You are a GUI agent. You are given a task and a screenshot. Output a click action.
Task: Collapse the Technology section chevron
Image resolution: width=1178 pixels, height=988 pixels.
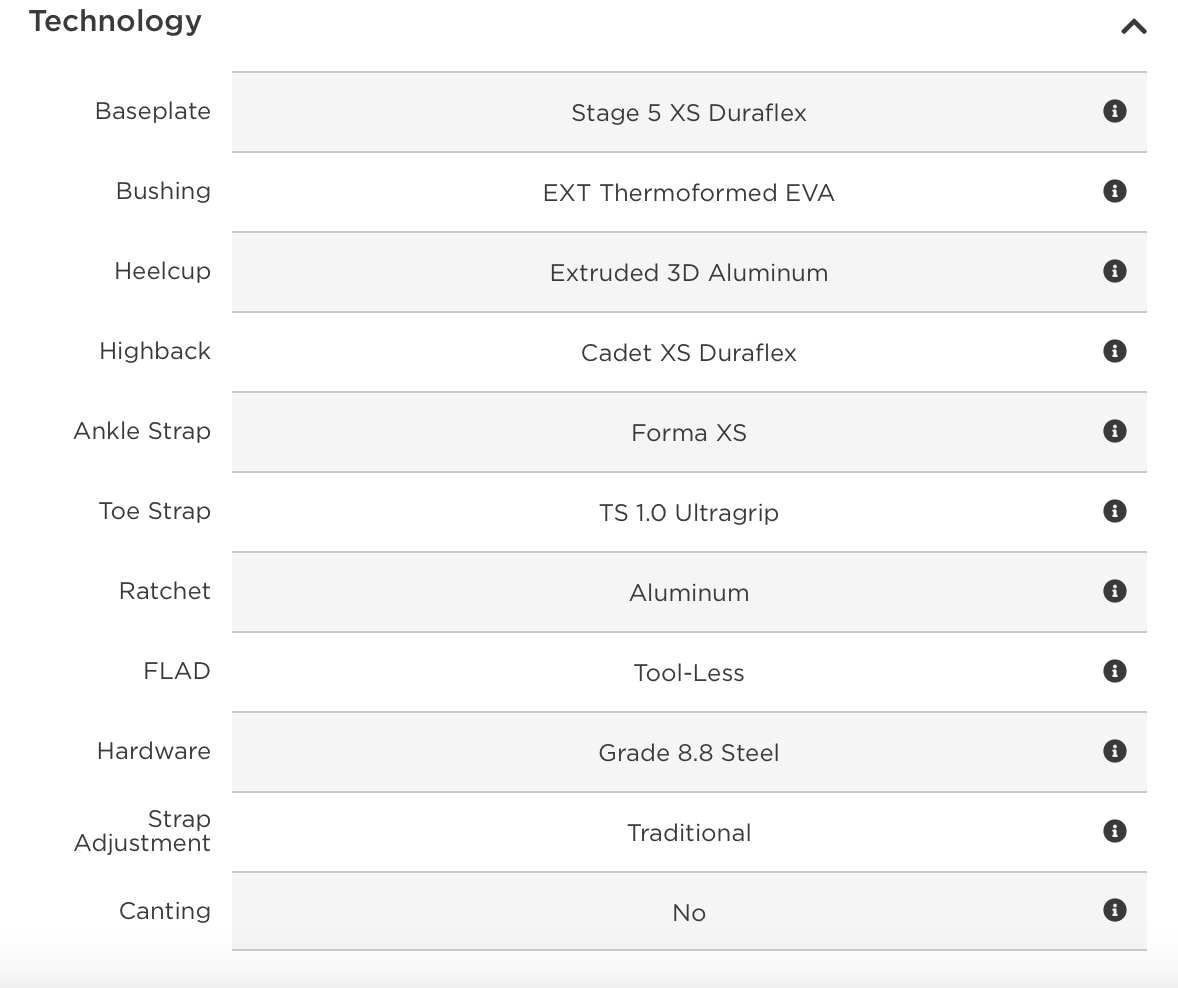click(x=1134, y=27)
